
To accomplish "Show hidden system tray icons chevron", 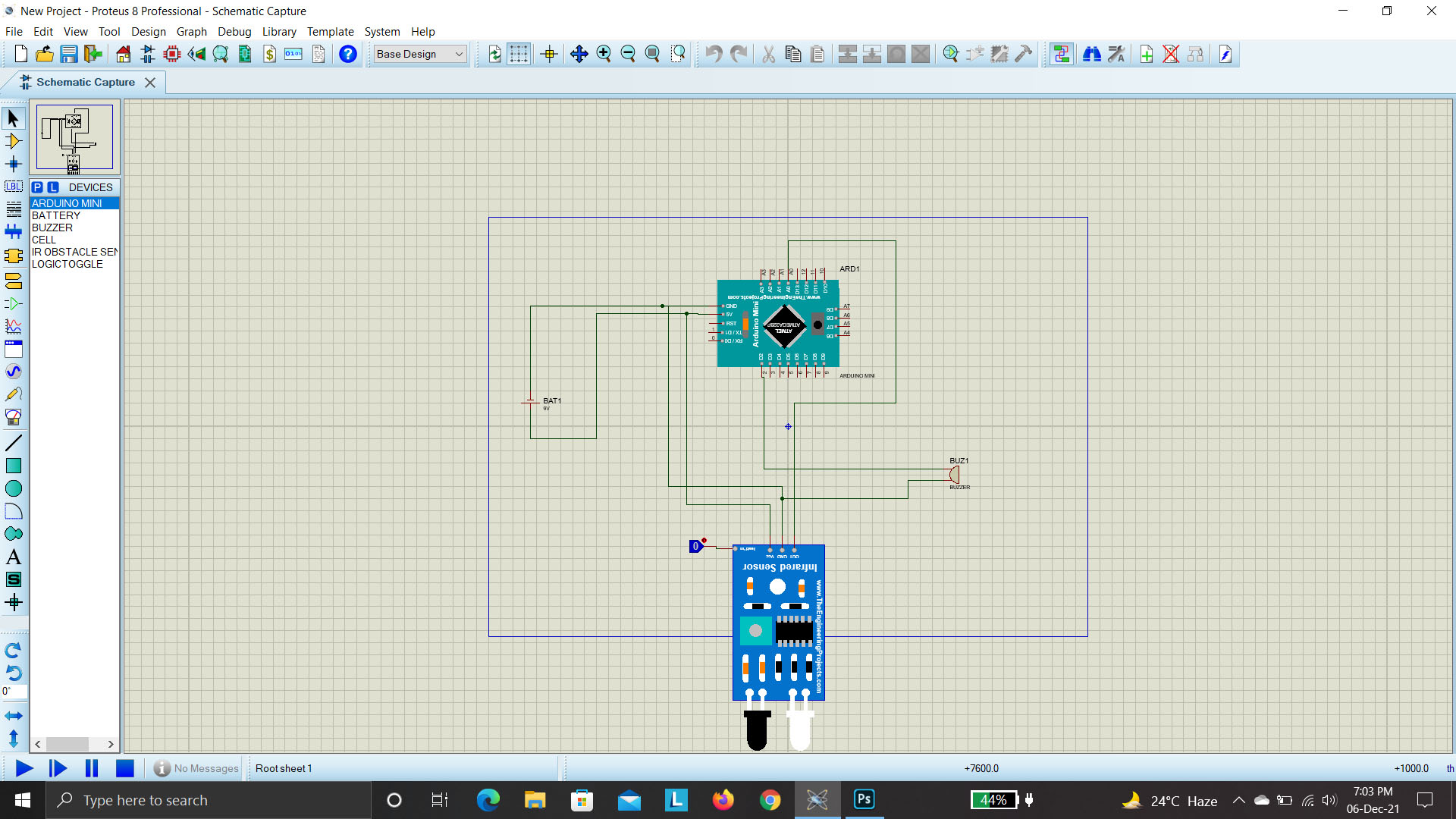I will coord(1238,800).
